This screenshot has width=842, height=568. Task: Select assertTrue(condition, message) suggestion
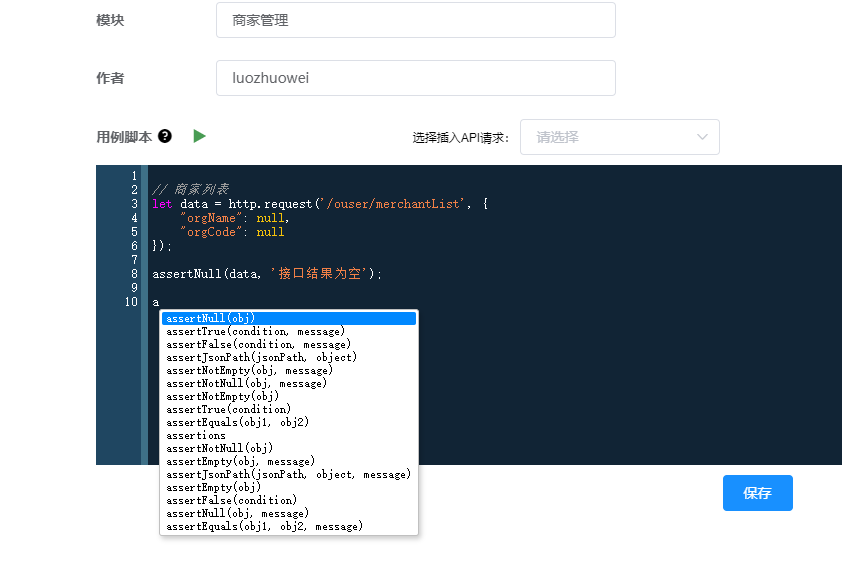[x=289, y=332]
